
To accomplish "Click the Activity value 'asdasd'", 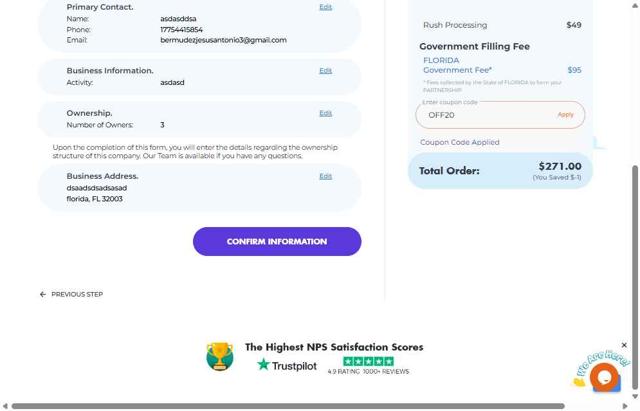I will [172, 82].
